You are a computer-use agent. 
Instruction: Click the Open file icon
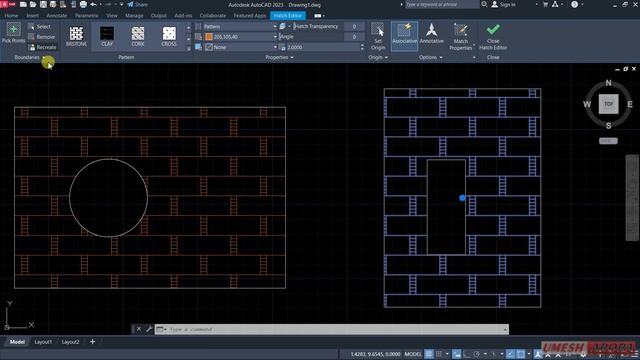(x=33, y=4)
